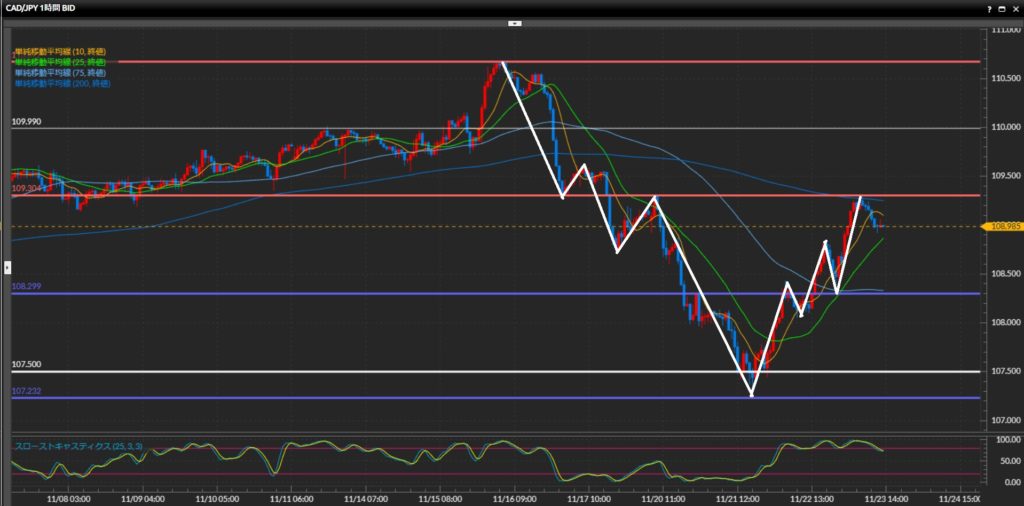Close the CAD/JPY chart window

click(x=1014, y=8)
